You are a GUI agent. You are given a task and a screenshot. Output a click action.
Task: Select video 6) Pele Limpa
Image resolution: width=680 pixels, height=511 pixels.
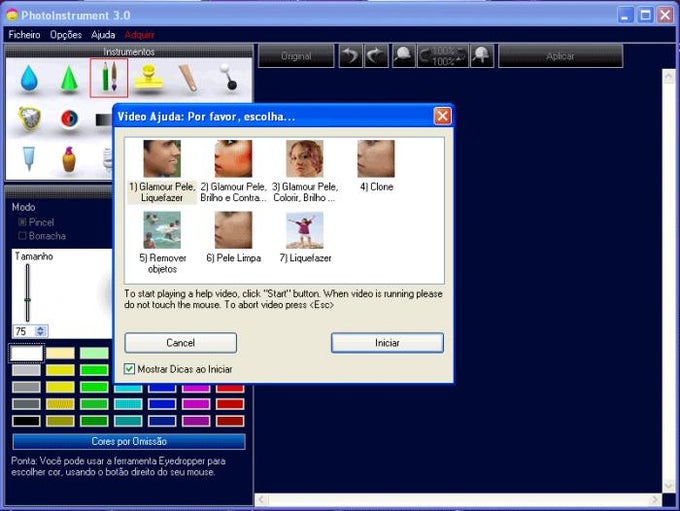233,237
